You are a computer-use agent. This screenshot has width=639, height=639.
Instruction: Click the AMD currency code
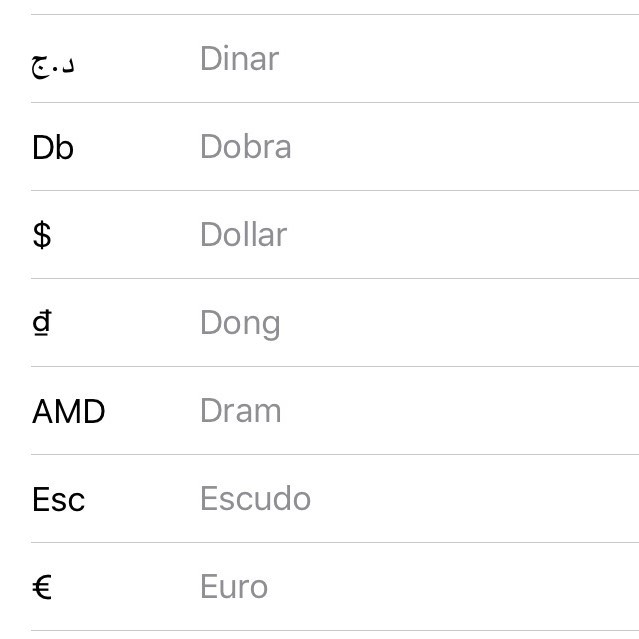68,411
